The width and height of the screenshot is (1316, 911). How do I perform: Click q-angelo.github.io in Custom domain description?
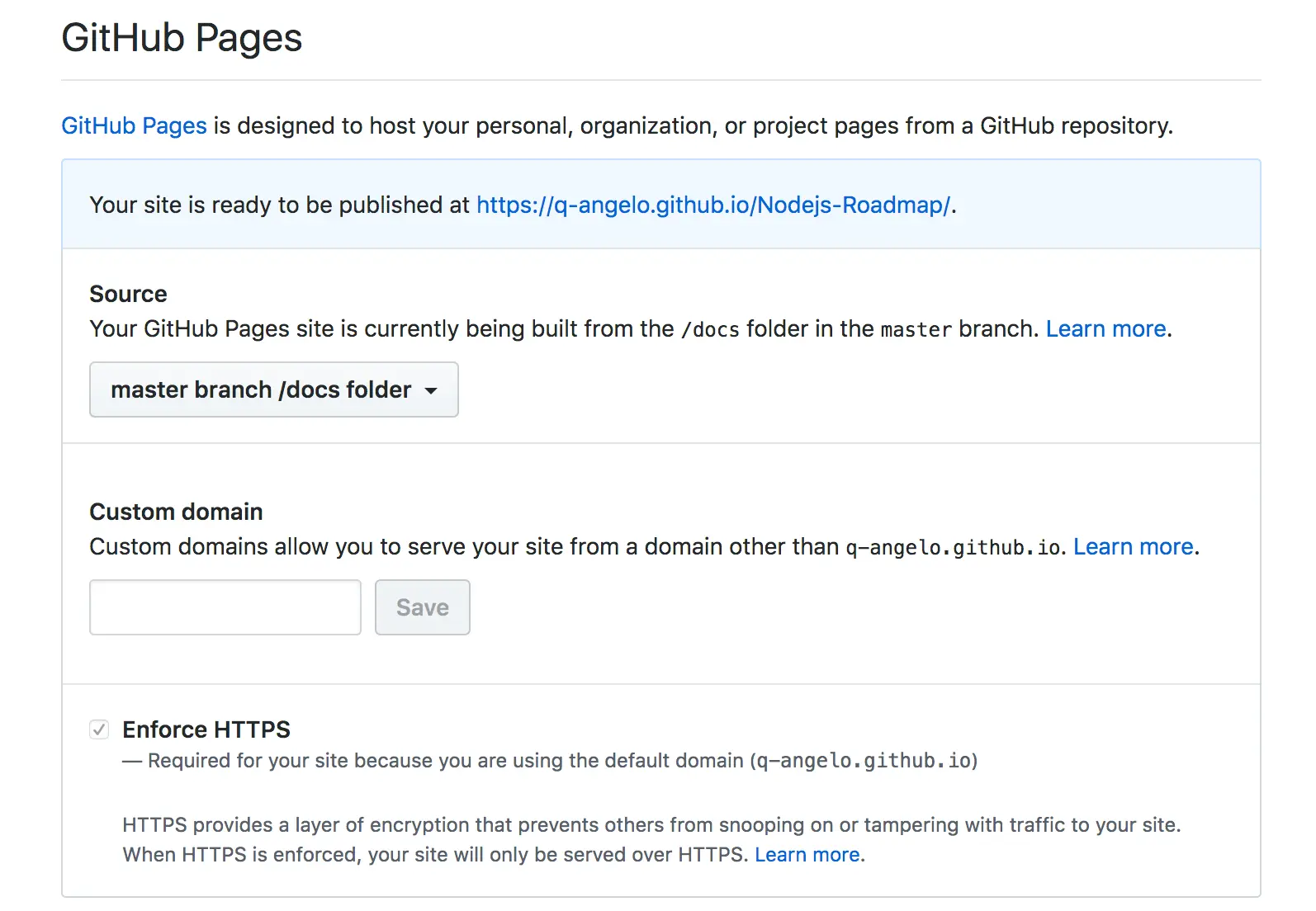[x=953, y=547]
